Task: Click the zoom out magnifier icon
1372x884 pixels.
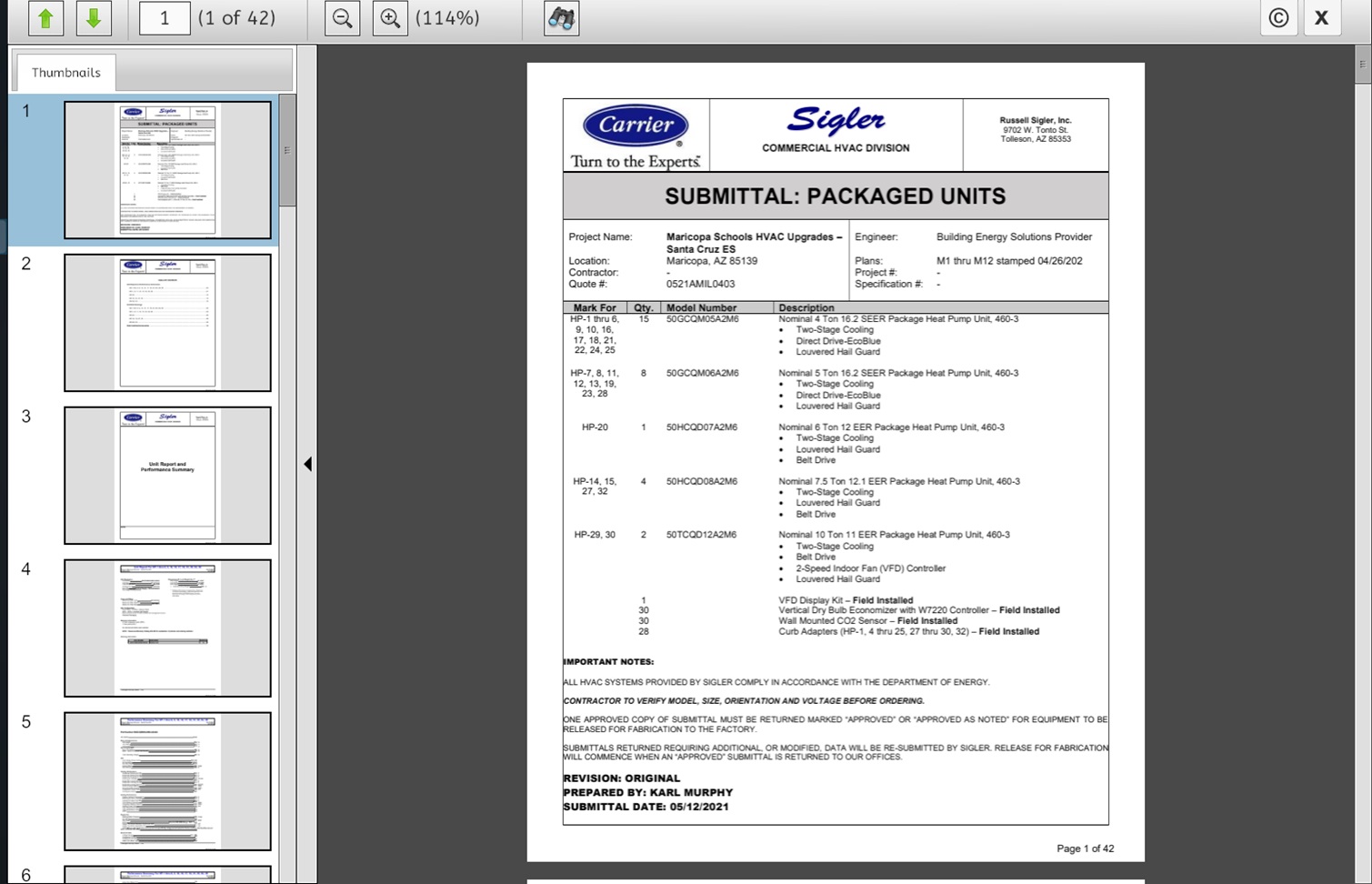Action: tap(342, 18)
